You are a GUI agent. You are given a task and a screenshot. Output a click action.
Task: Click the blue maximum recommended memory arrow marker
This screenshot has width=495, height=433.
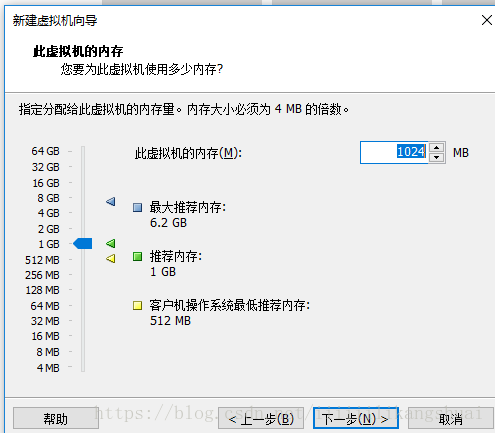point(111,201)
